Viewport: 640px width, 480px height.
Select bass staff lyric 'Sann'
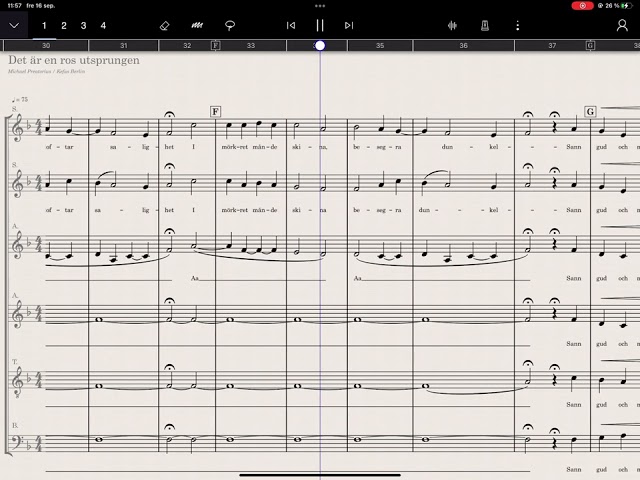[573, 469]
